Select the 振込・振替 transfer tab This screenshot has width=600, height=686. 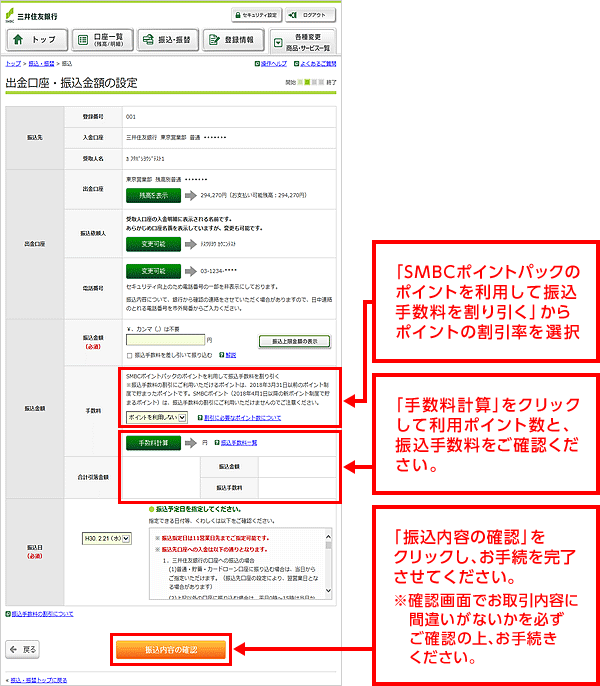[x=168, y=40]
